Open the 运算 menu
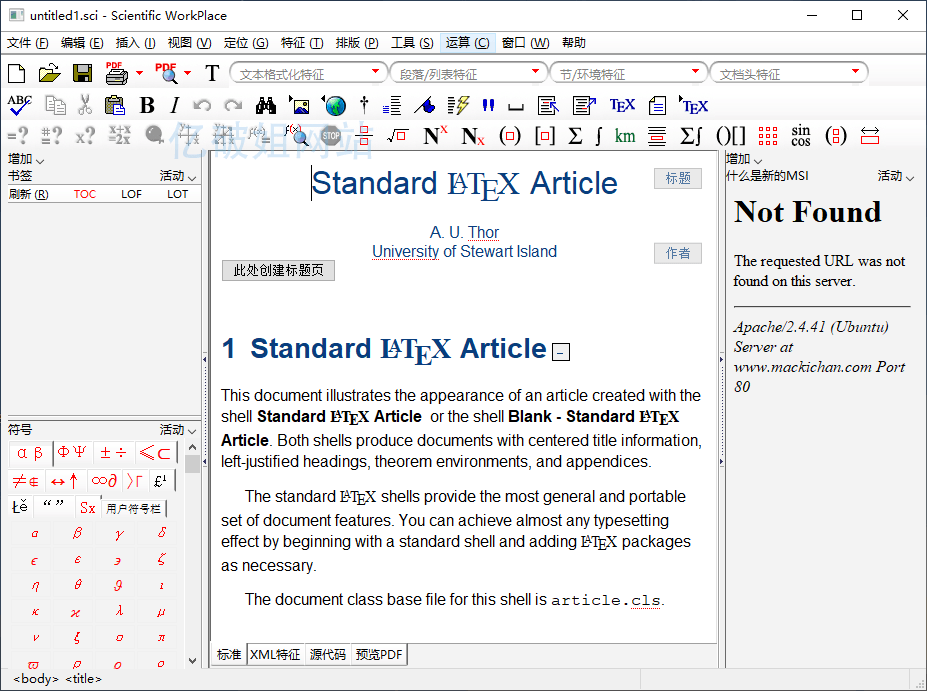Image resolution: width=927 pixels, height=691 pixels. (467, 43)
